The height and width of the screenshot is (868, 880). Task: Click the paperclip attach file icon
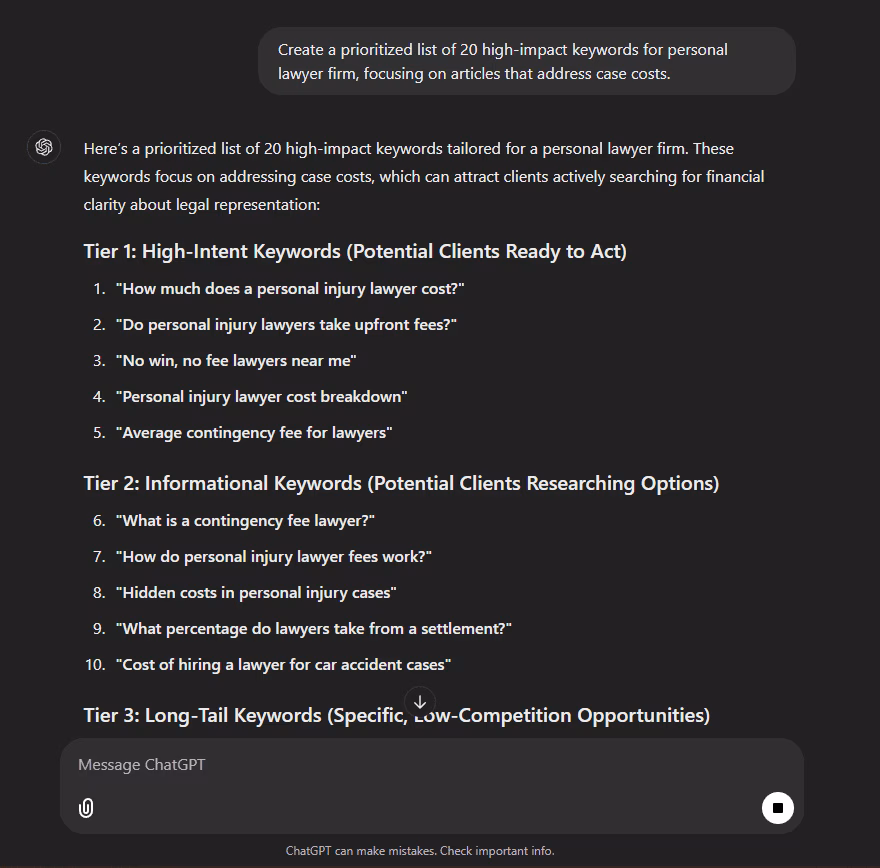86,808
